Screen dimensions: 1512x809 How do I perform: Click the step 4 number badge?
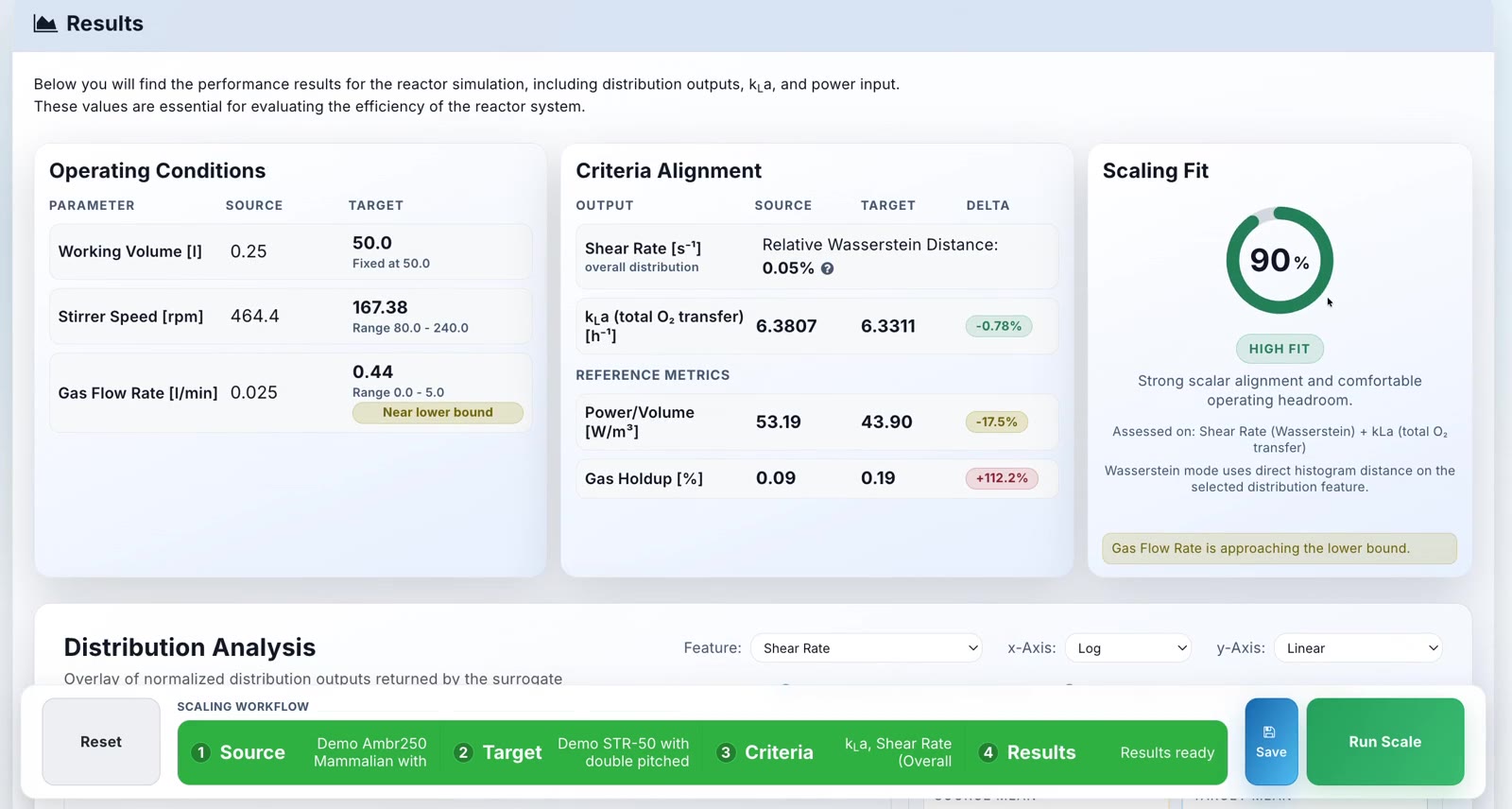[x=988, y=752]
